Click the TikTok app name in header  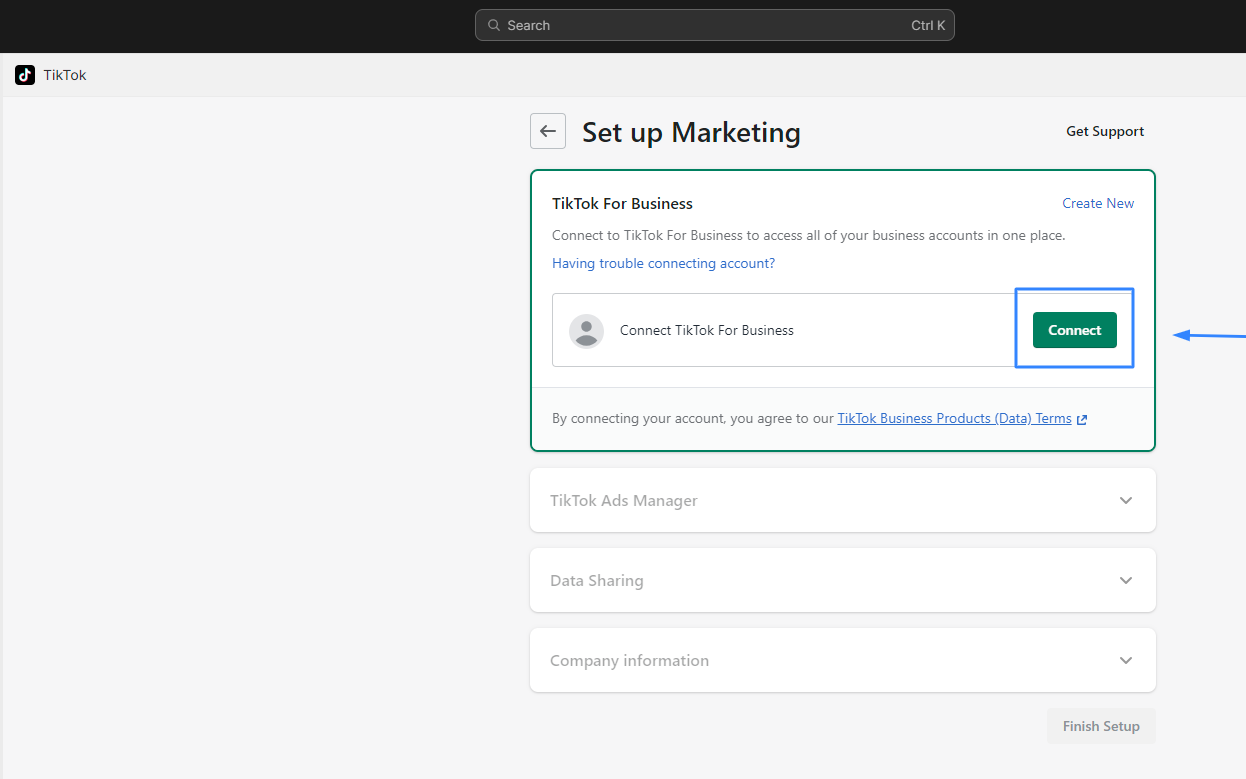[x=65, y=75]
